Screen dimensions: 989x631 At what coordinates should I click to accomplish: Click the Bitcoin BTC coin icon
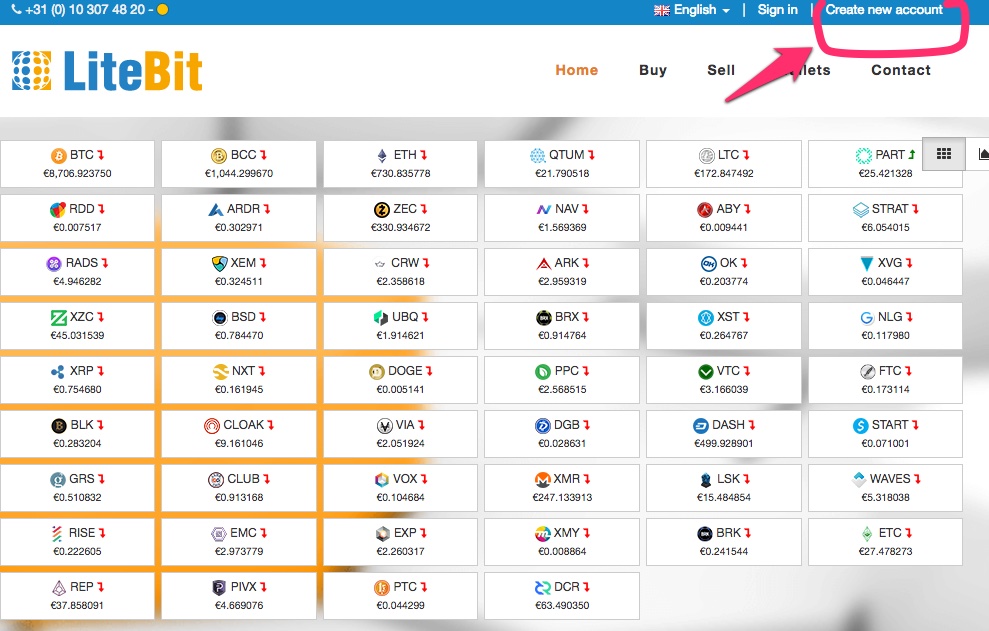59,155
